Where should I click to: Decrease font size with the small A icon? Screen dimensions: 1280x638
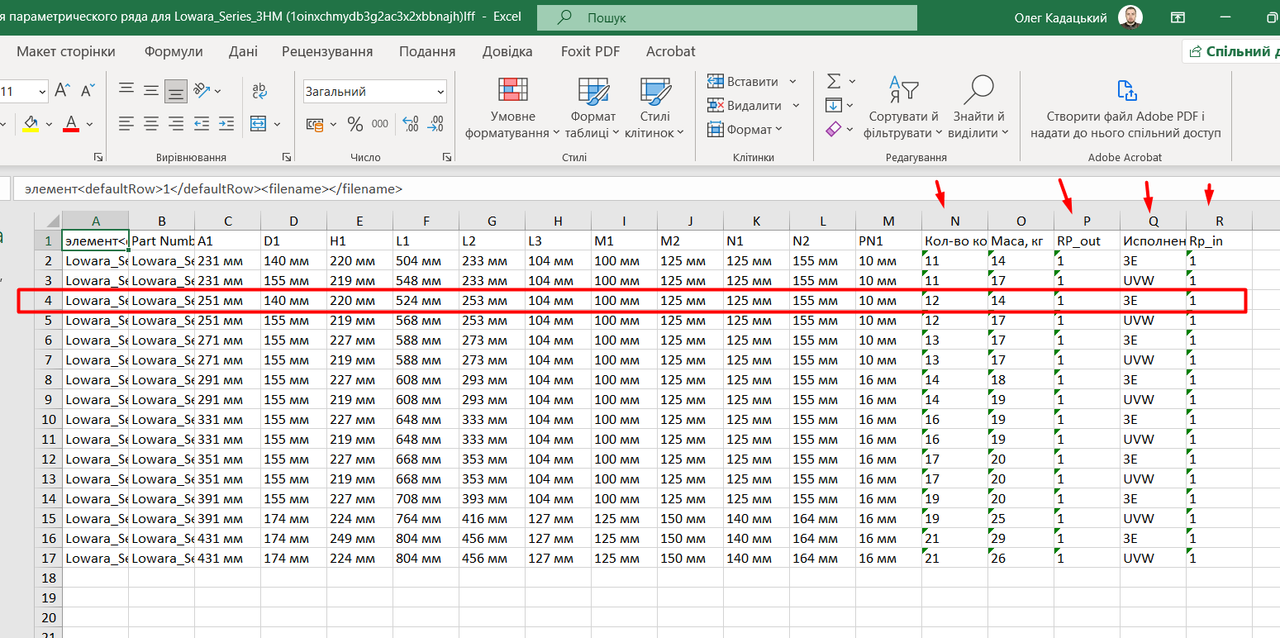(86, 91)
